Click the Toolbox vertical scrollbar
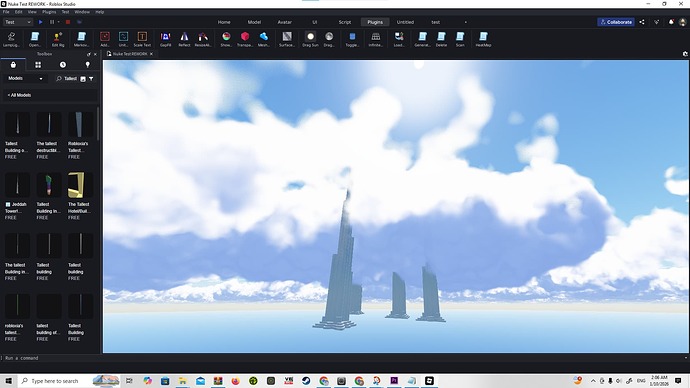Viewport: 690px width, 388px height. coord(98,124)
